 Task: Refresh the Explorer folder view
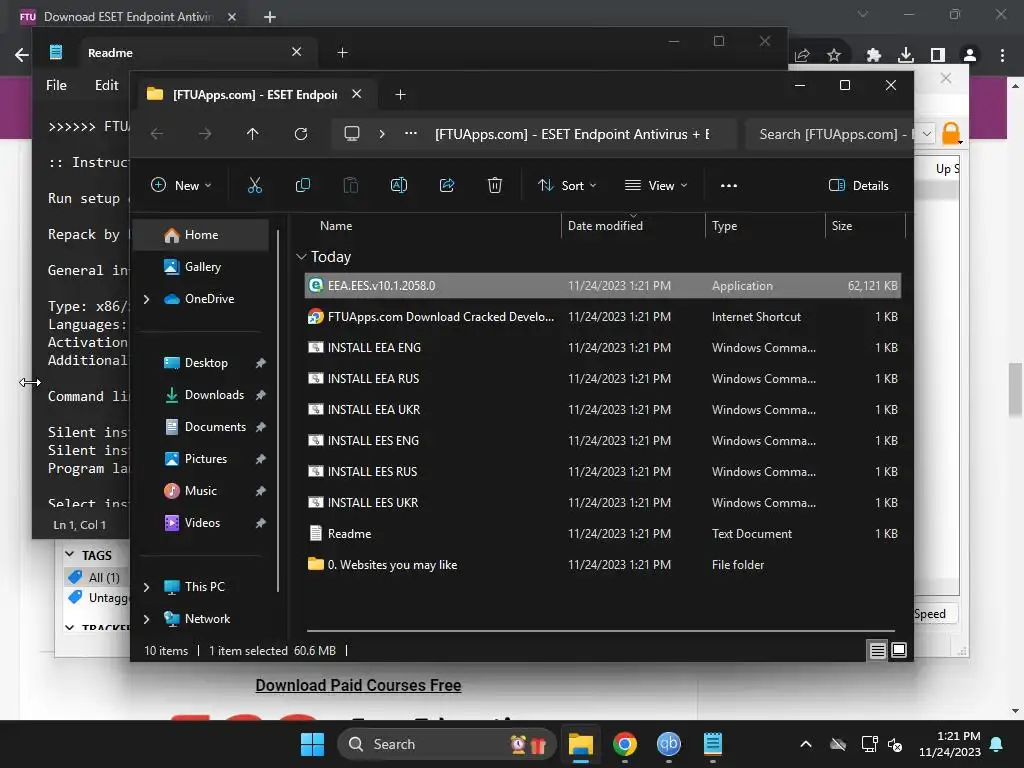[300, 134]
